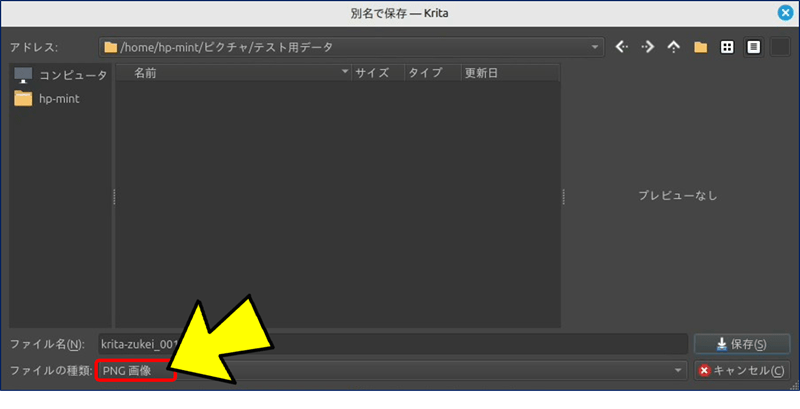The image size is (800, 409).
Task: Switch to icon grid view
Action: tap(727, 47)
